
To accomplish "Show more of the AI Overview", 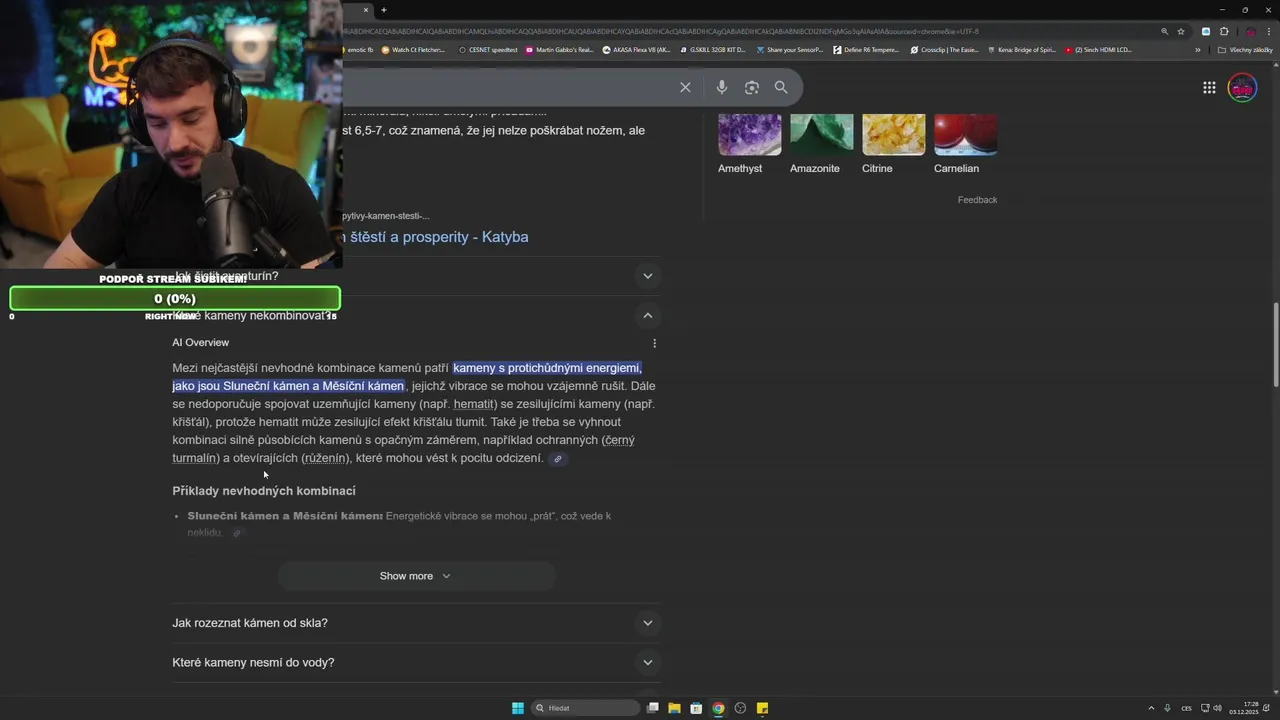I will point(416,576).
